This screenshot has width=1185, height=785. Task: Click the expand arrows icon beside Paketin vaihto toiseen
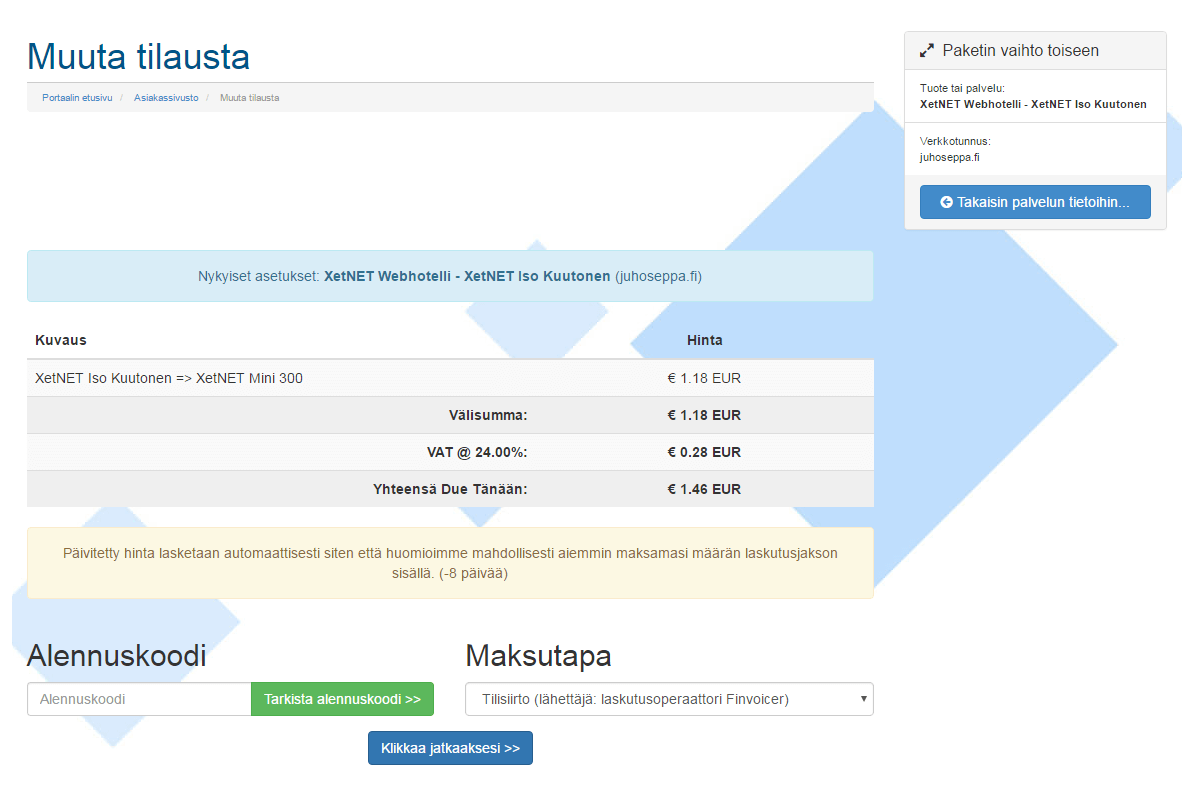click(x=927, y=50)
